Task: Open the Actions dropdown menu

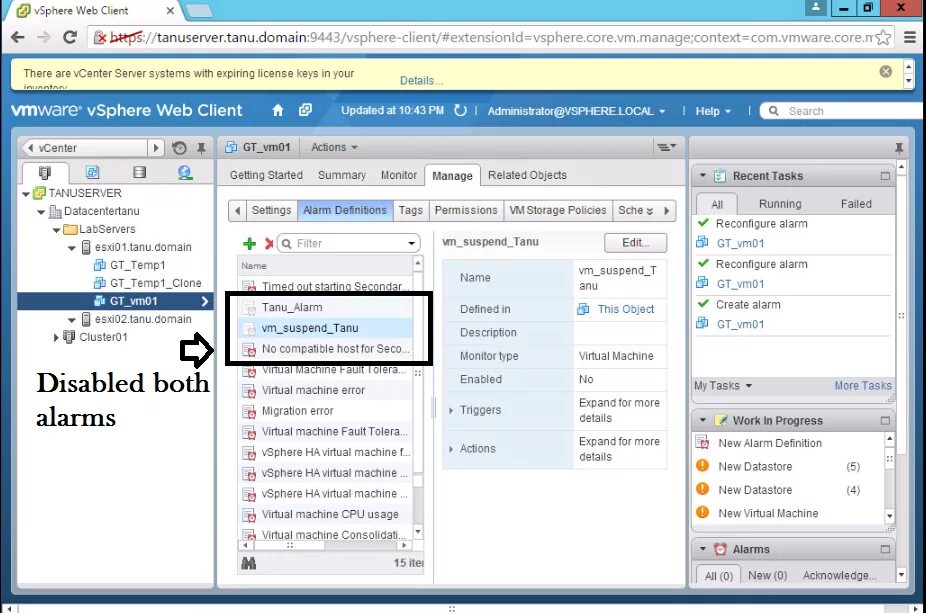Action: pos(334,147)
